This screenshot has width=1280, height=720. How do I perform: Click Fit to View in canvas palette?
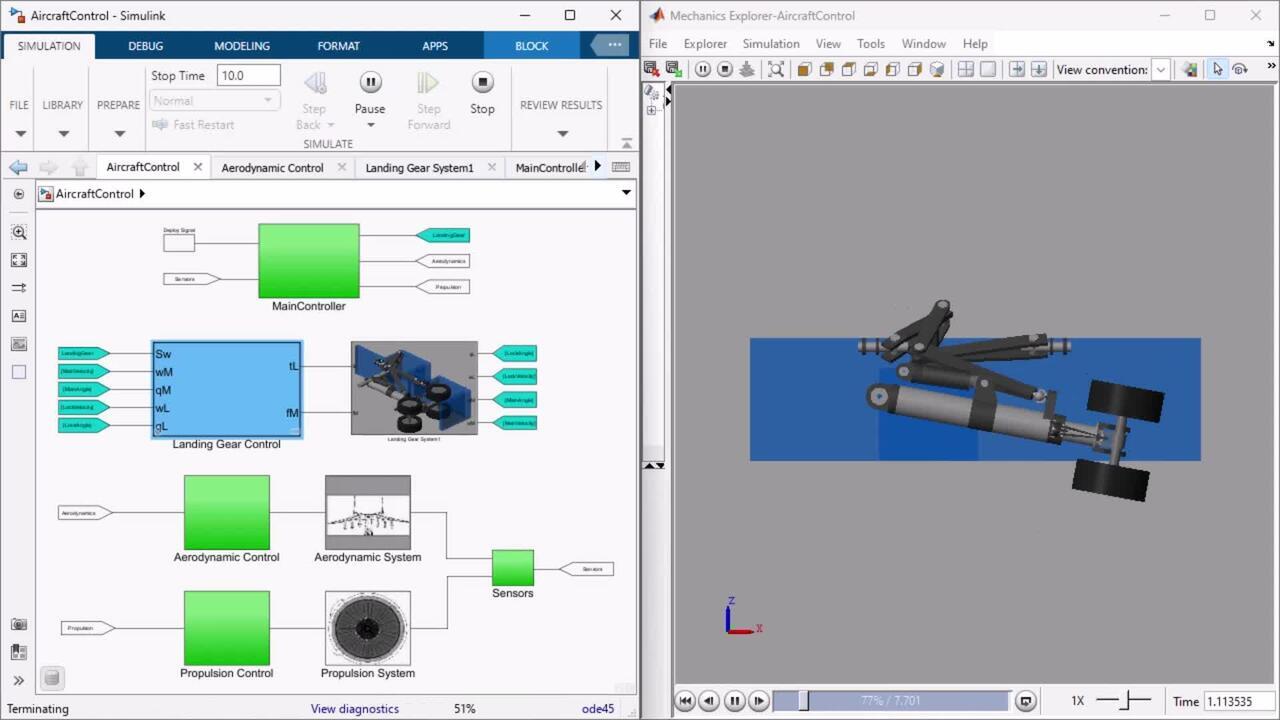pos(19,260)
